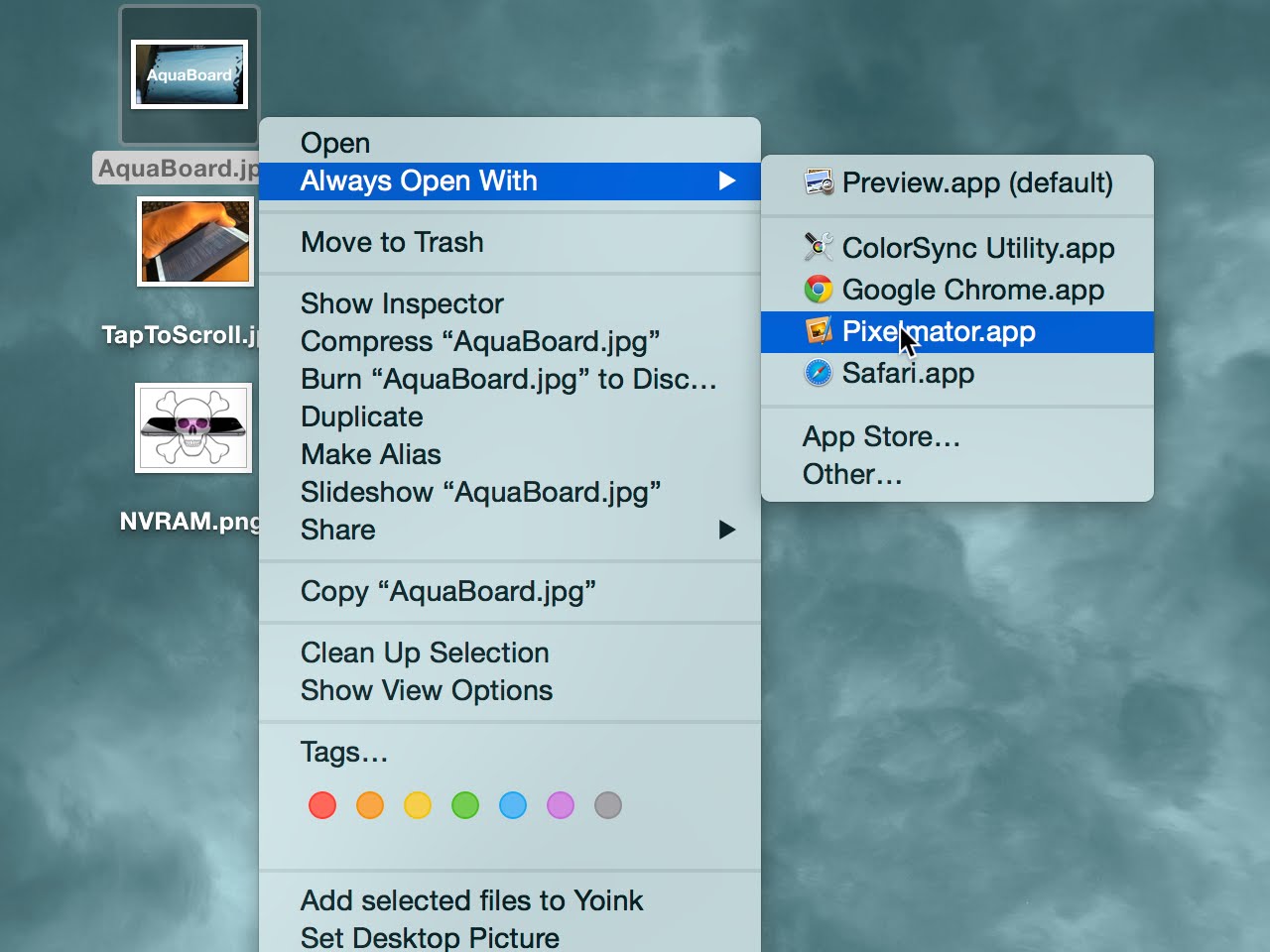Click the Pixelmator app icon
The width and height of the screenshot is (1270, 952).
(819, 331)
